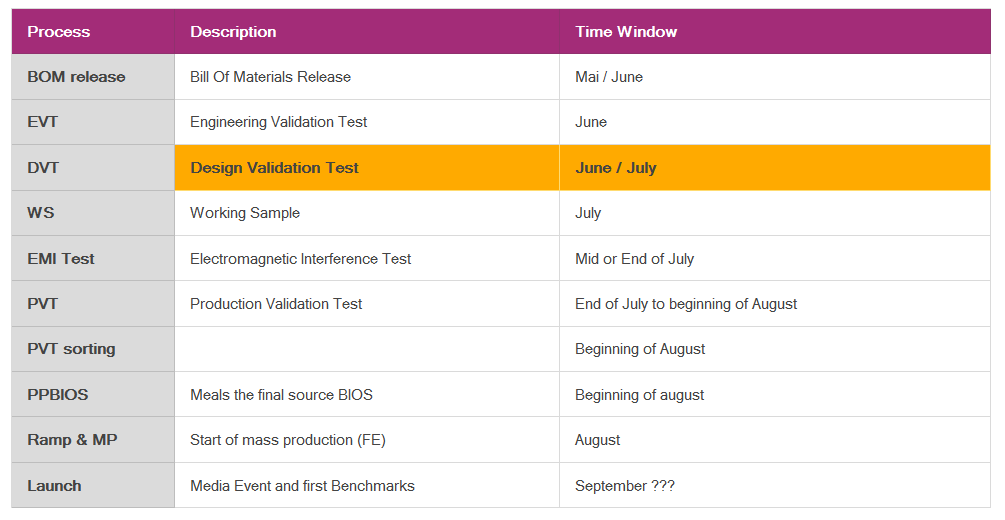
Task: Select the EVT process cell
Action: [43, 122]
